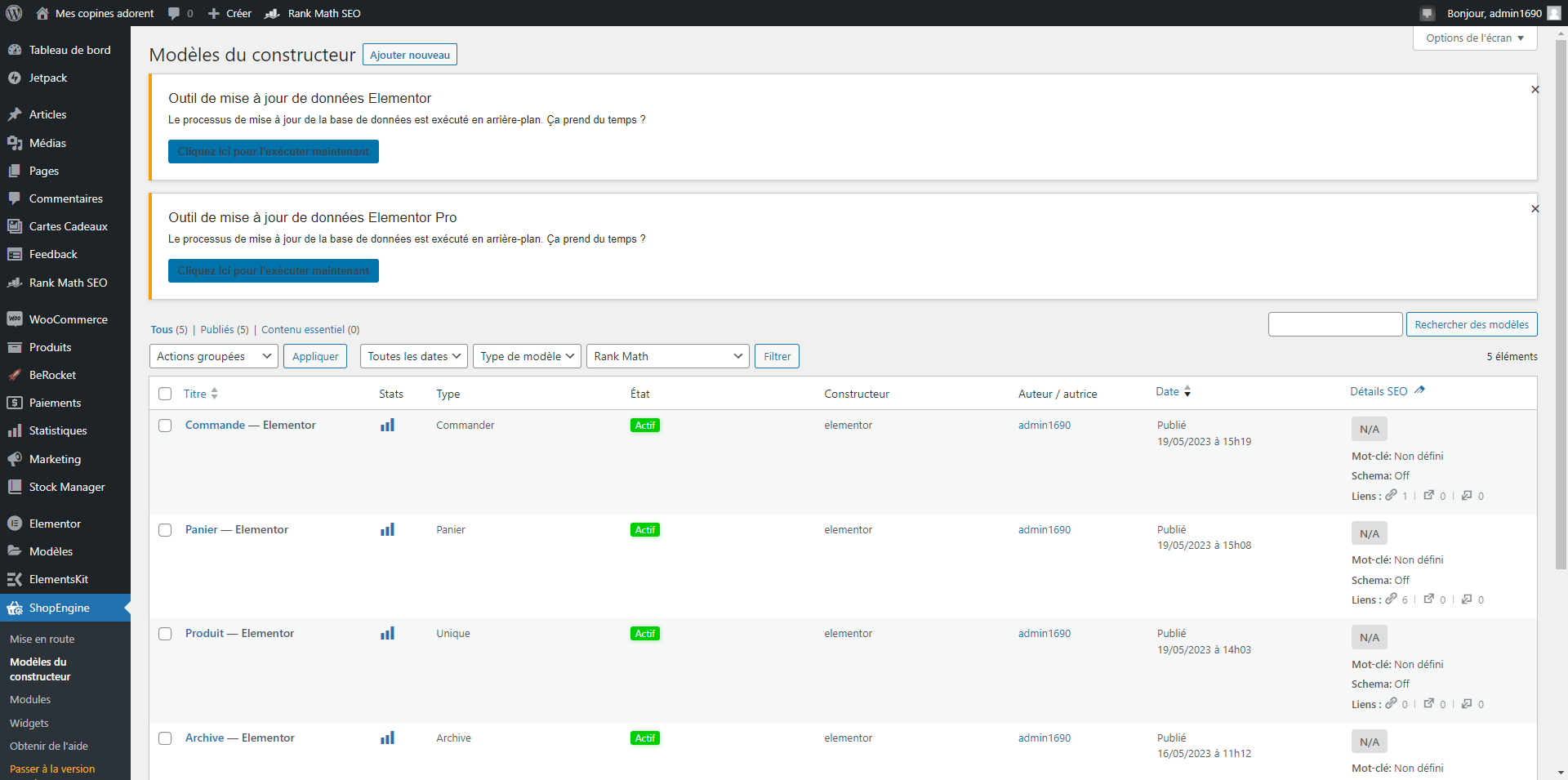The height and width of the screenshot is (780, 1568).
Task: Click Passer à la version upgrade link
Action: (x=52, y=769)
